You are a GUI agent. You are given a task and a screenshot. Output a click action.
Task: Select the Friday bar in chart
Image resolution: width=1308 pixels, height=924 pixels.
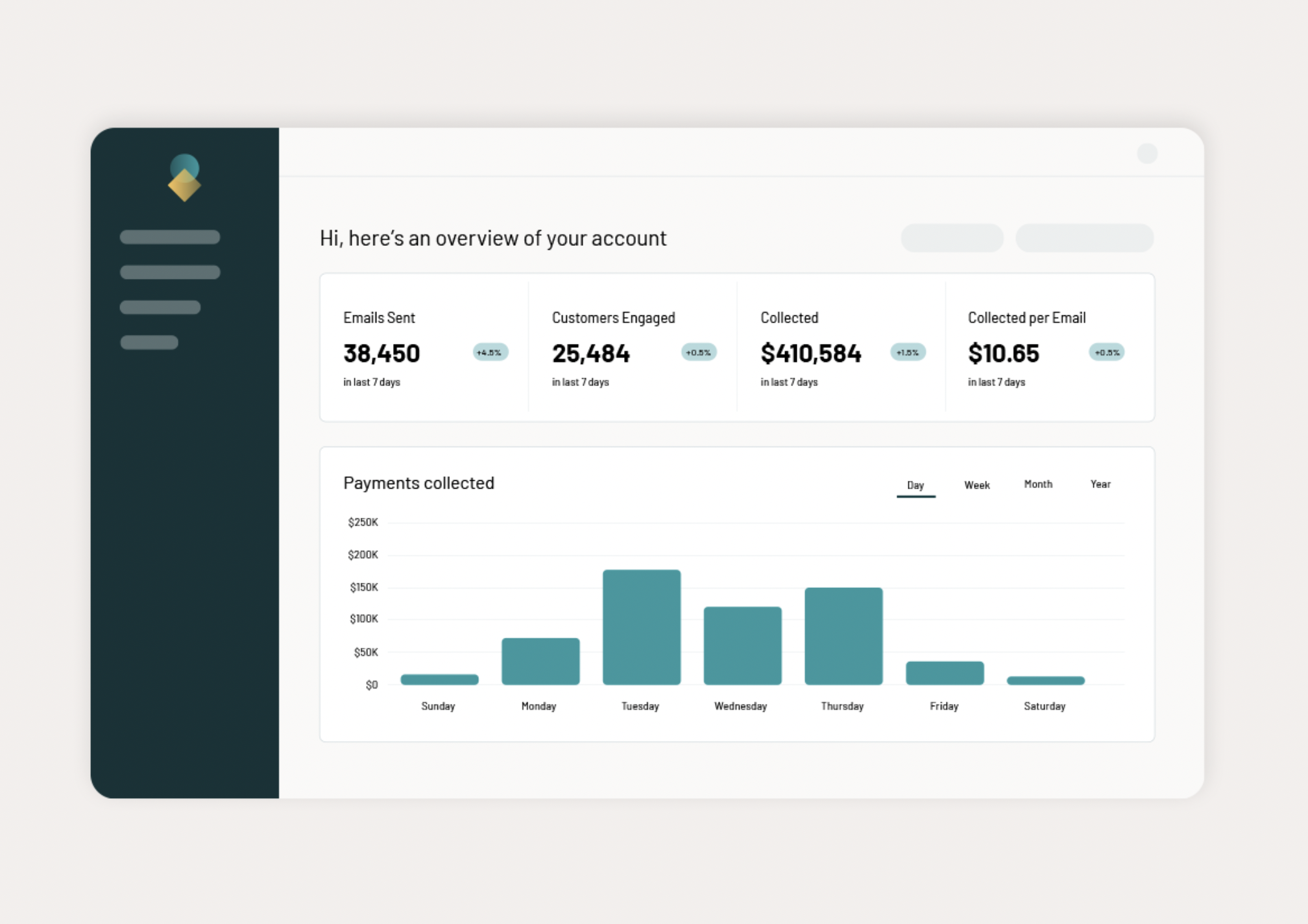pos(945,673)
